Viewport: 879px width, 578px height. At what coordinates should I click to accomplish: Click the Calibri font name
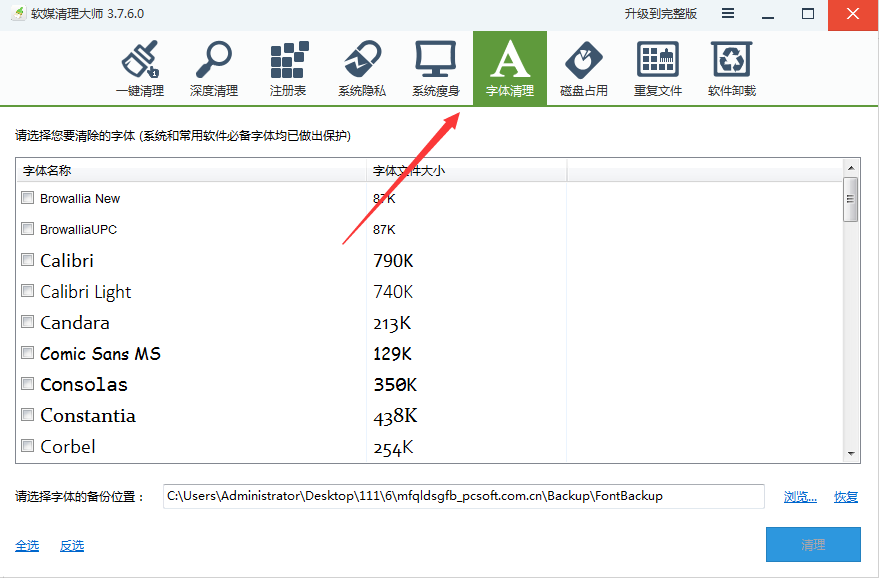(x=67, y=261)
